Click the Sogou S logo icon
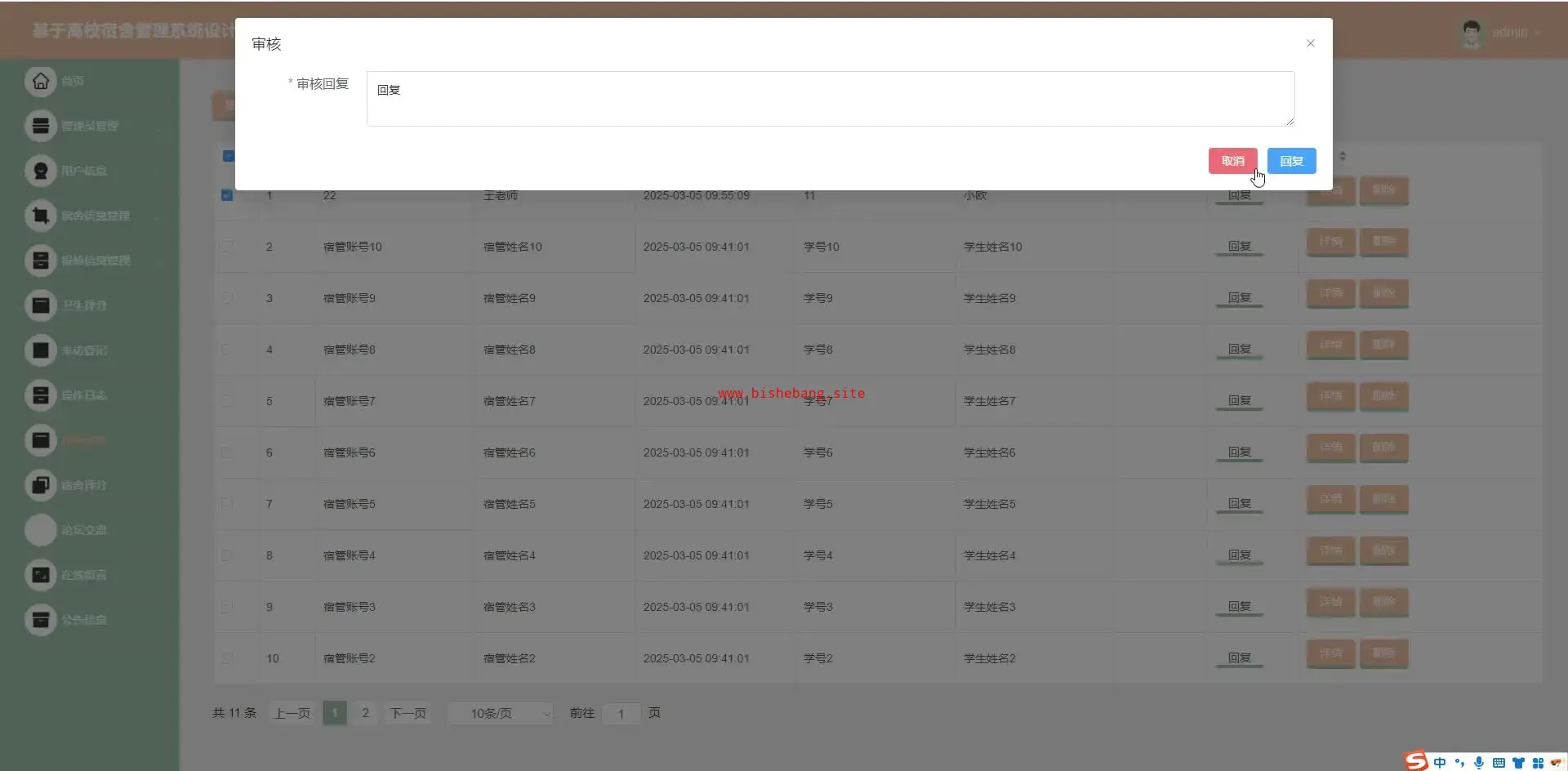The height and width of the screenshot is (771, 1568). pyautogui.click(x=1416, y=761)
